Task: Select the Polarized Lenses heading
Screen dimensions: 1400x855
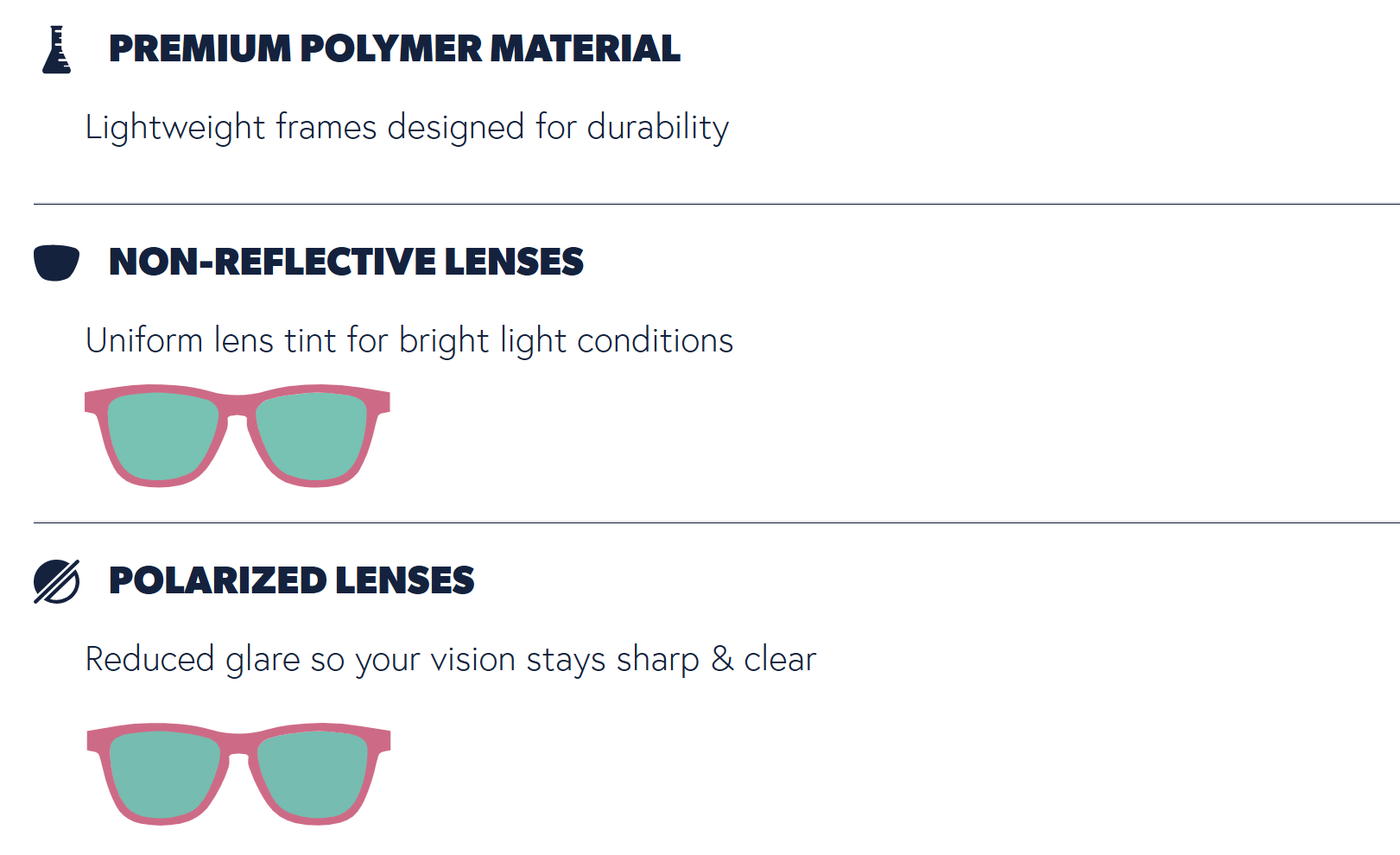Action: point(291,580)
